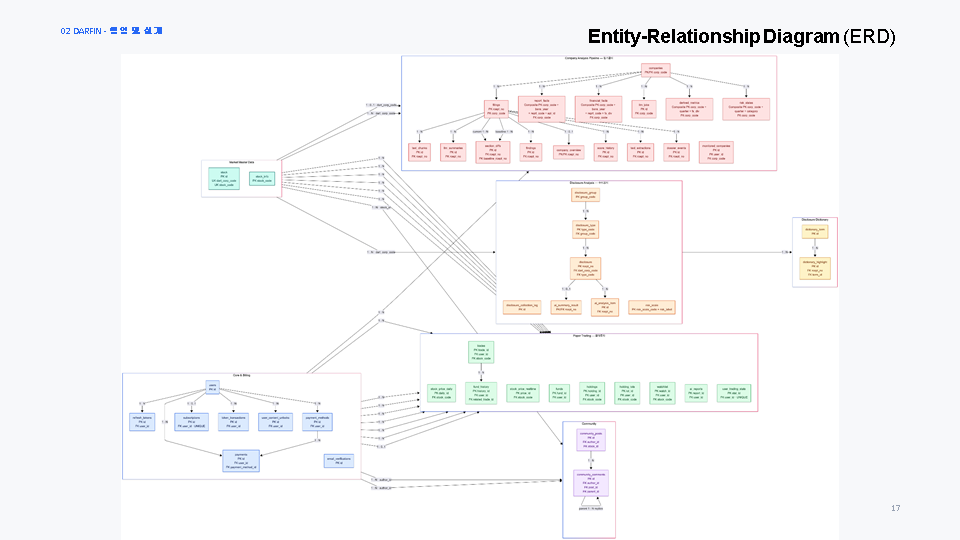
Task: Click the Disclosure Analysis group label
Action: point(589,183)
